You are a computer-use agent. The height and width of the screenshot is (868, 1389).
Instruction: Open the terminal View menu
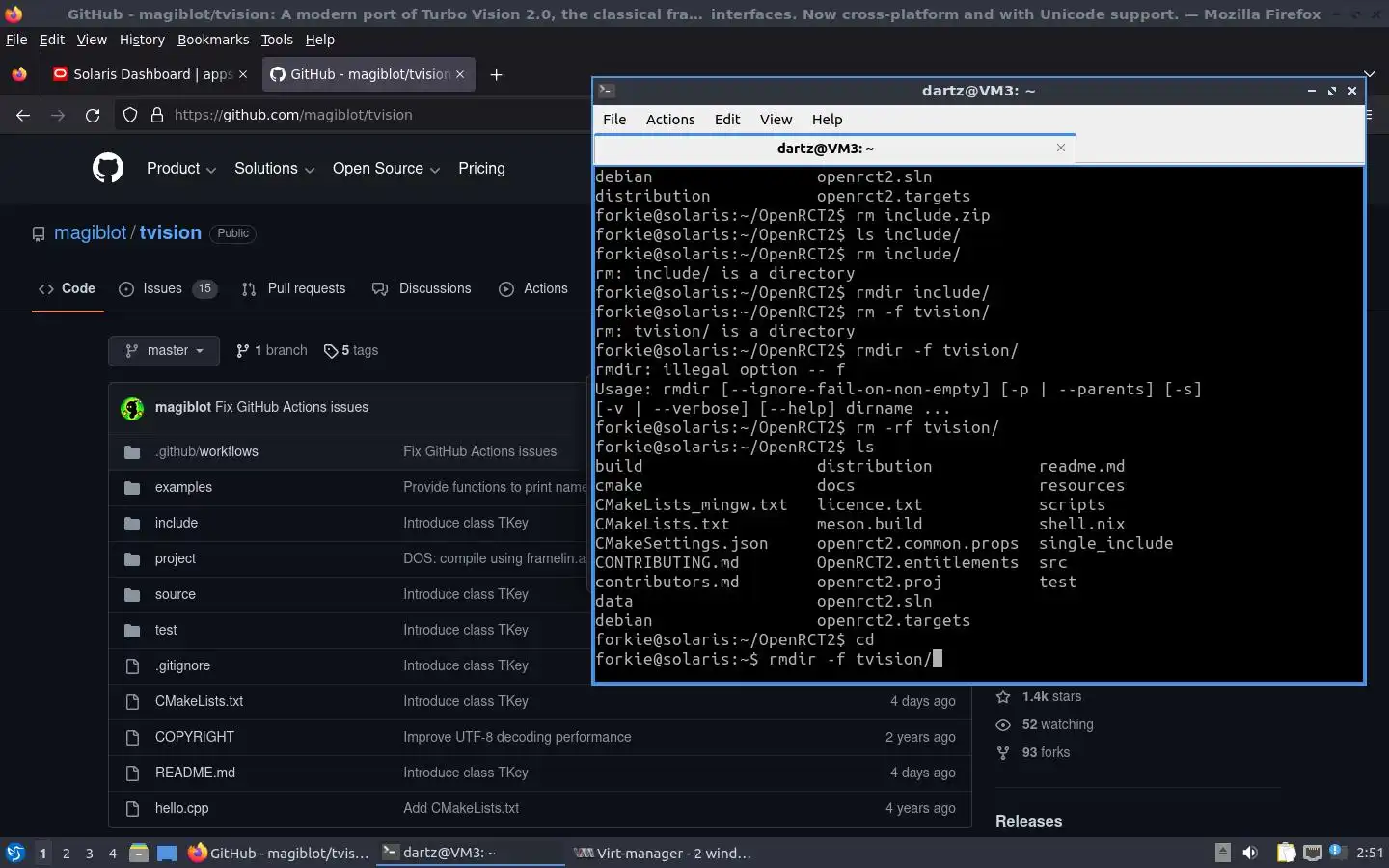776,120
